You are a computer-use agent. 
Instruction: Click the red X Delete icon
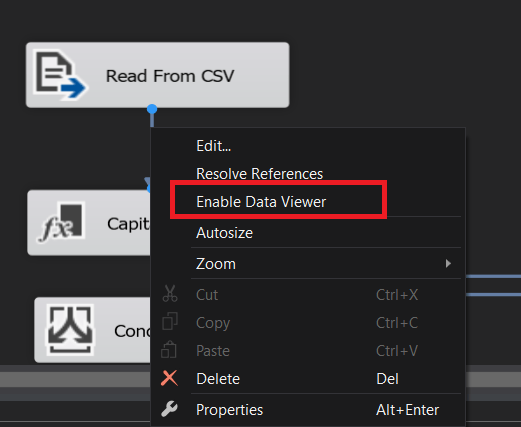point(169,378)
